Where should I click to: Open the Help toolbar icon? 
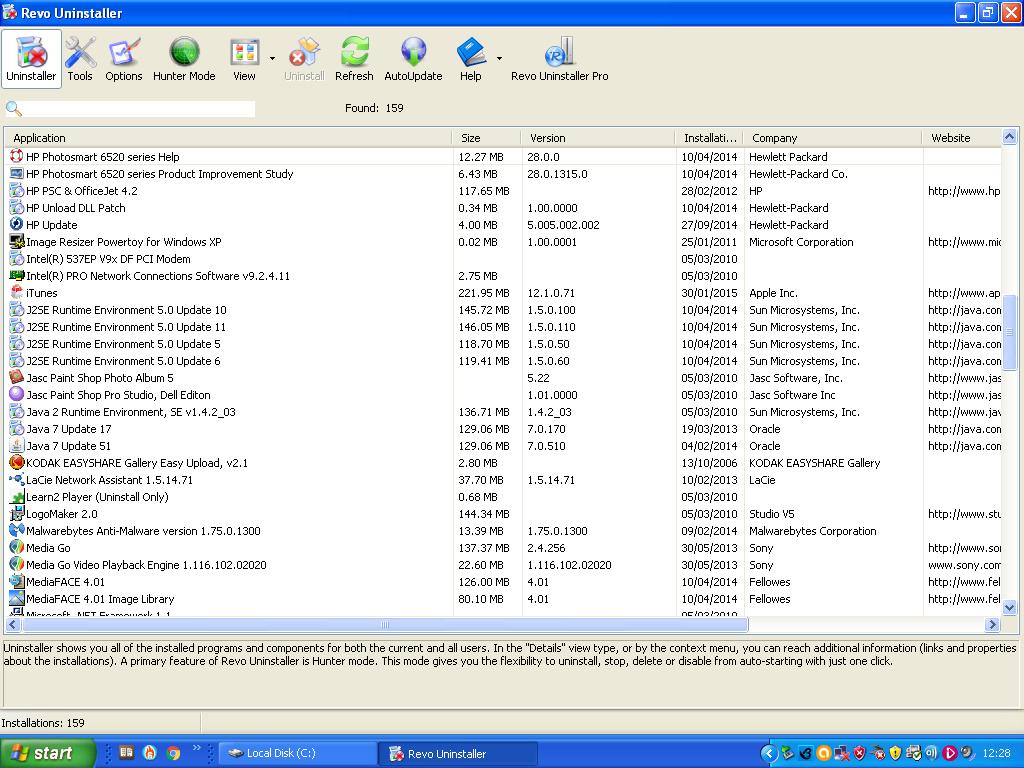click(470, 59)
